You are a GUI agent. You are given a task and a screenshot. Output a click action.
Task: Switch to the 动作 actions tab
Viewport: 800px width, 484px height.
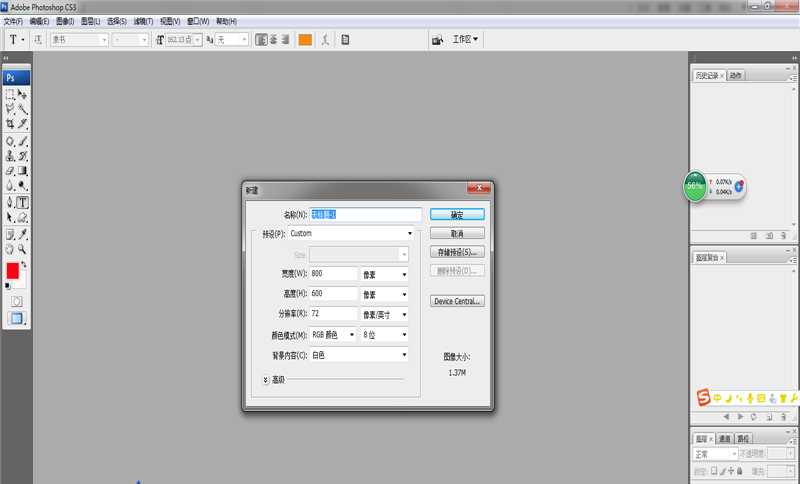736,75
